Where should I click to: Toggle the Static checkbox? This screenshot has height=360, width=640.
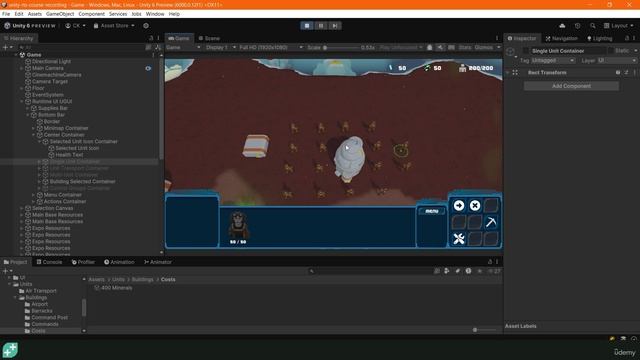click(x=611, y=51)
